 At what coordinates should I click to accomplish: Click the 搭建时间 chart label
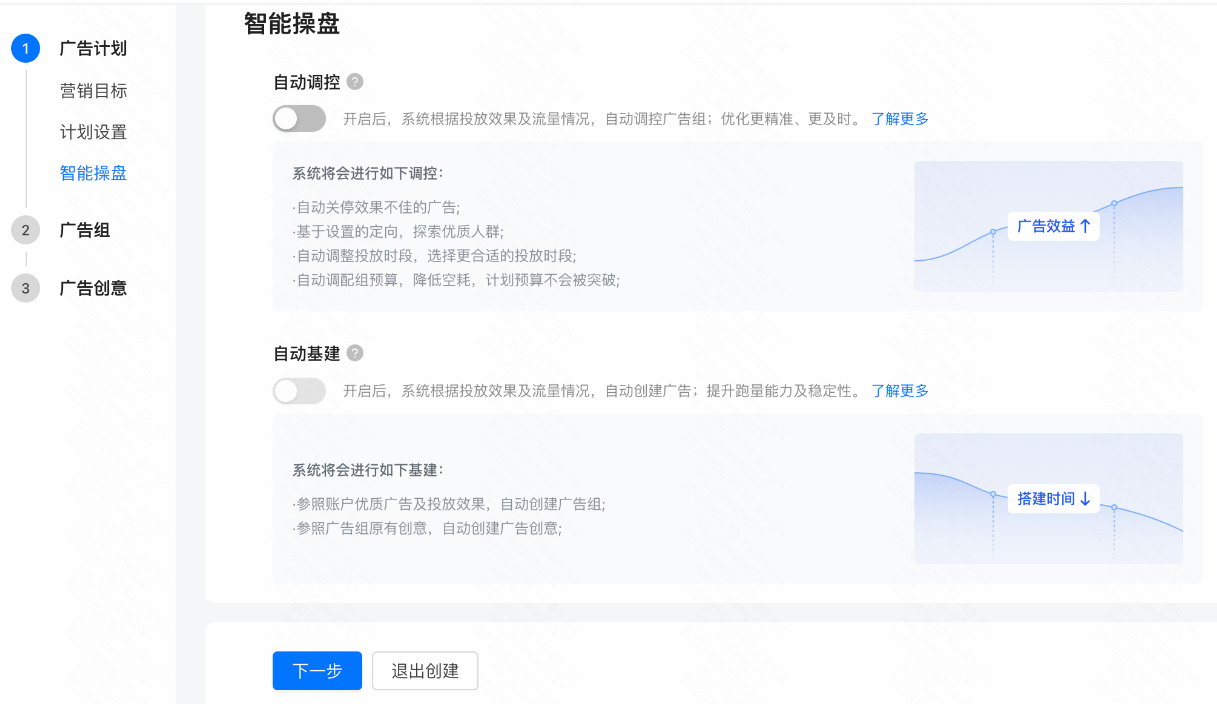pyautogui.click(x=1052, y=498)
